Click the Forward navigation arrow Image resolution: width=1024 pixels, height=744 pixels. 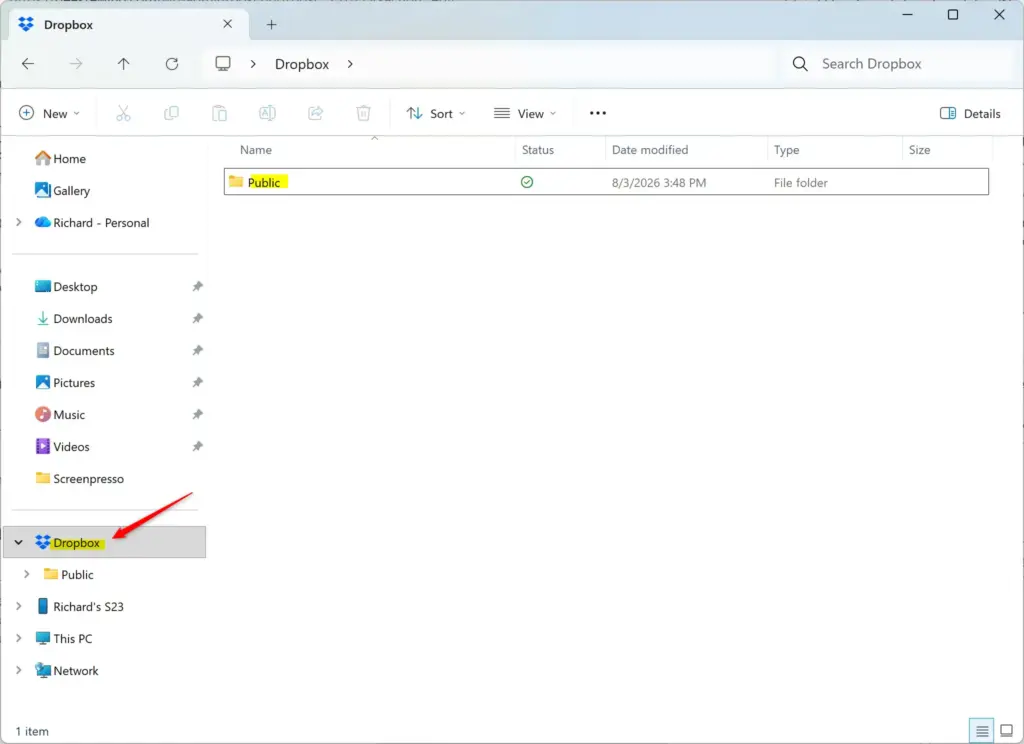pyautogui.click(x=76, y=63)
